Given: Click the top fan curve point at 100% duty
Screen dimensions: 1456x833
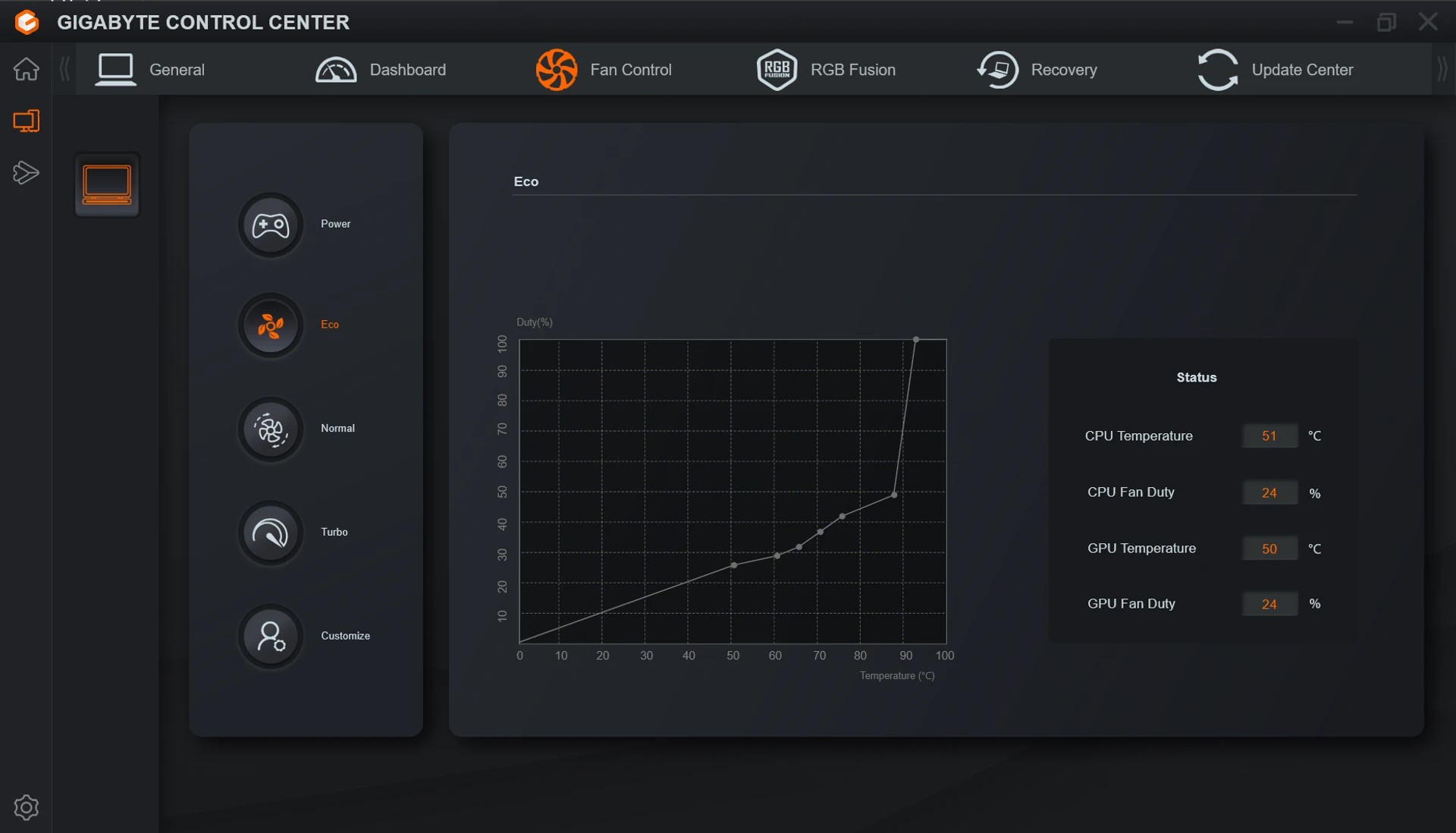Looking at the screenshot, I should [916, 340].
